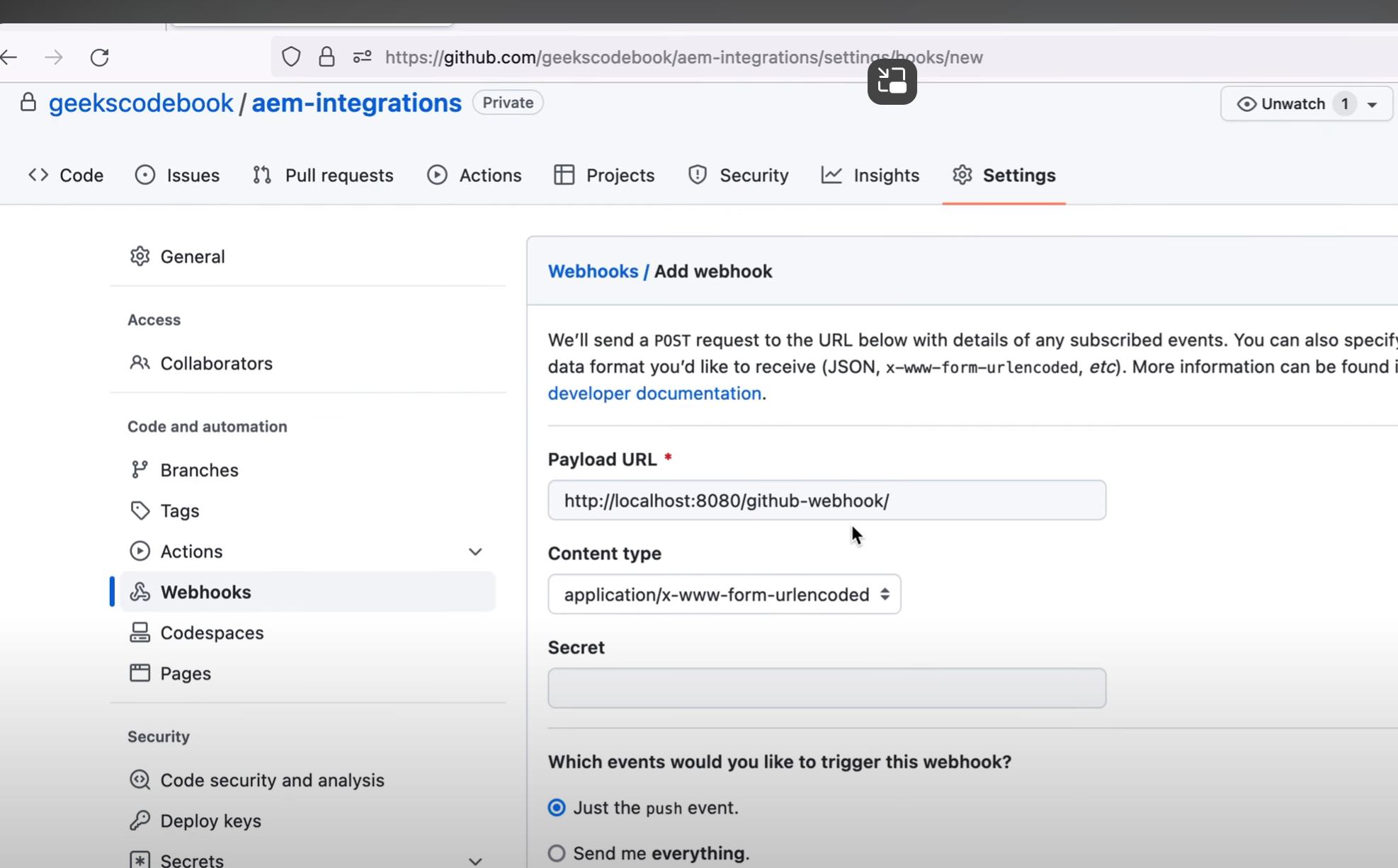This screenshot has height=868, width=1398.
Task: Click the site permissions icon in address bar
Action: 362,57
